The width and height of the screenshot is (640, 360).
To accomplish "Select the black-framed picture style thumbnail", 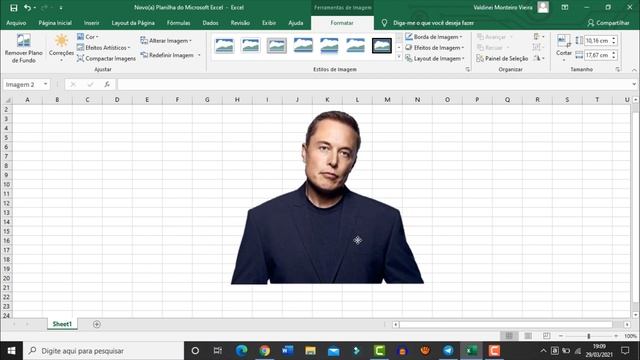I will [382, 45].
